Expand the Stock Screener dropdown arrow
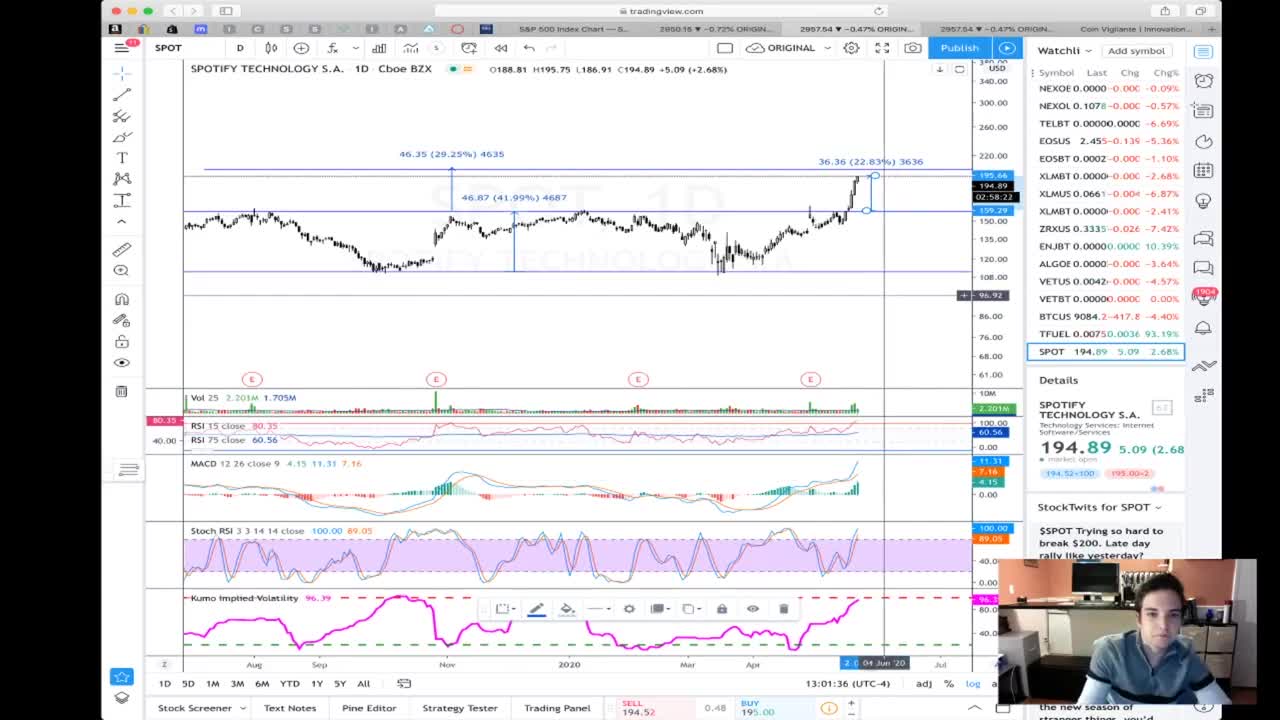1280x720 pixels. [242, 708]
